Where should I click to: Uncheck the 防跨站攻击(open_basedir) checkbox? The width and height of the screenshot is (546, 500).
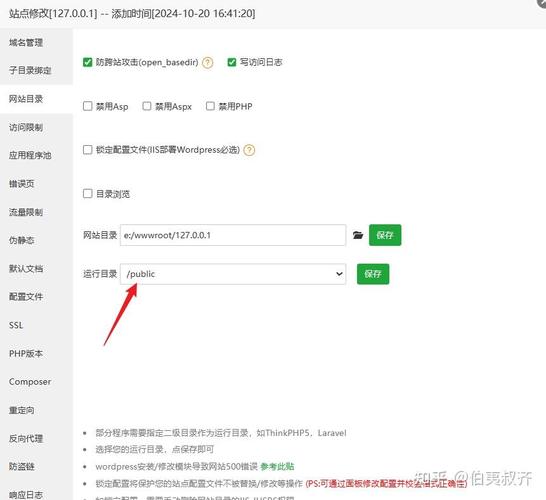click(x=87, y=62)
